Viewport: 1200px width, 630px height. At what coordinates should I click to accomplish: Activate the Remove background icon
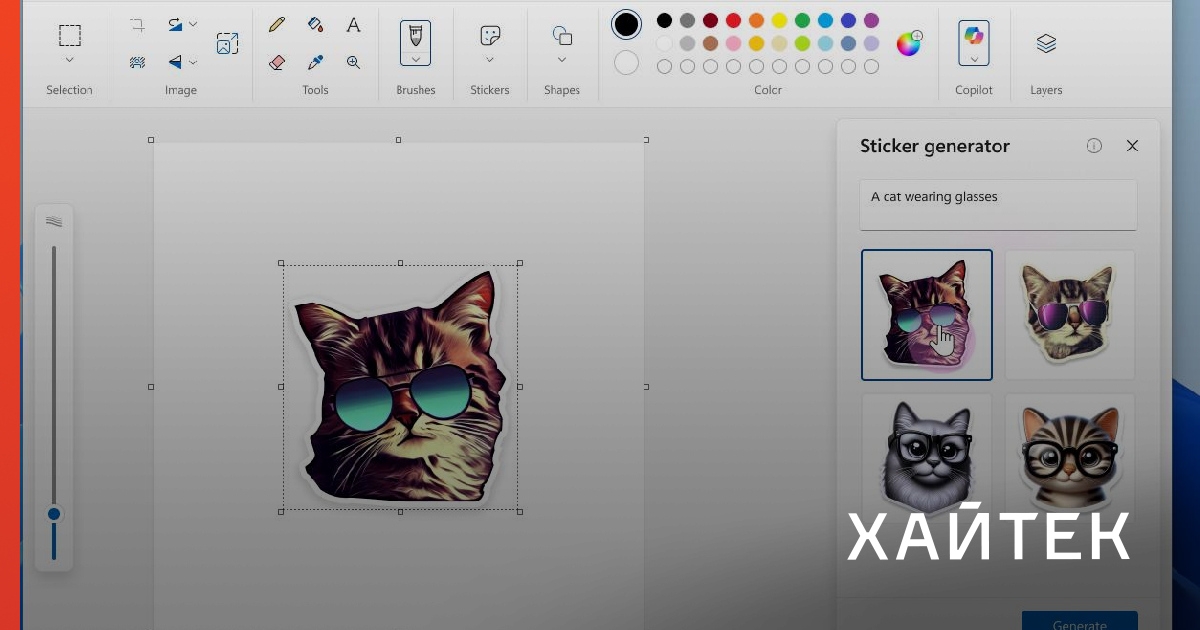click(137, 62)
